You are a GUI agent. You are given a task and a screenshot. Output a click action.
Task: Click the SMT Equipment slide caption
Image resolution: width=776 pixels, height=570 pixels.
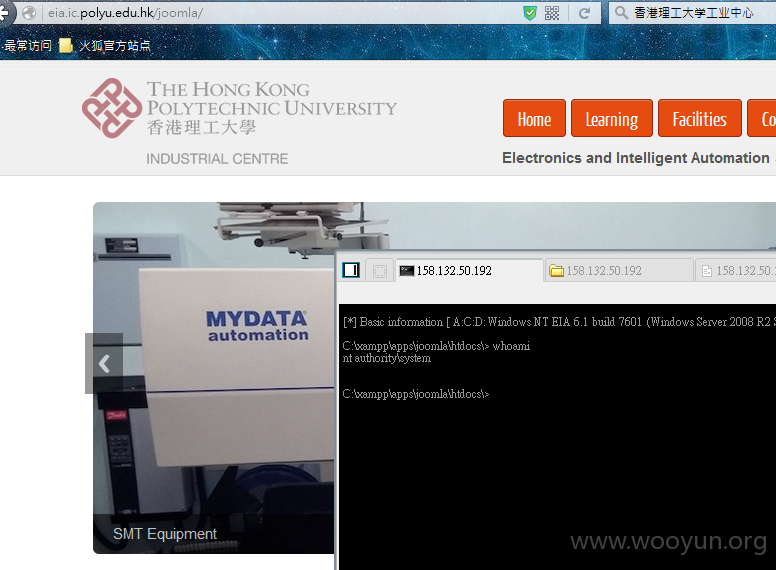[x=165, y=534]
